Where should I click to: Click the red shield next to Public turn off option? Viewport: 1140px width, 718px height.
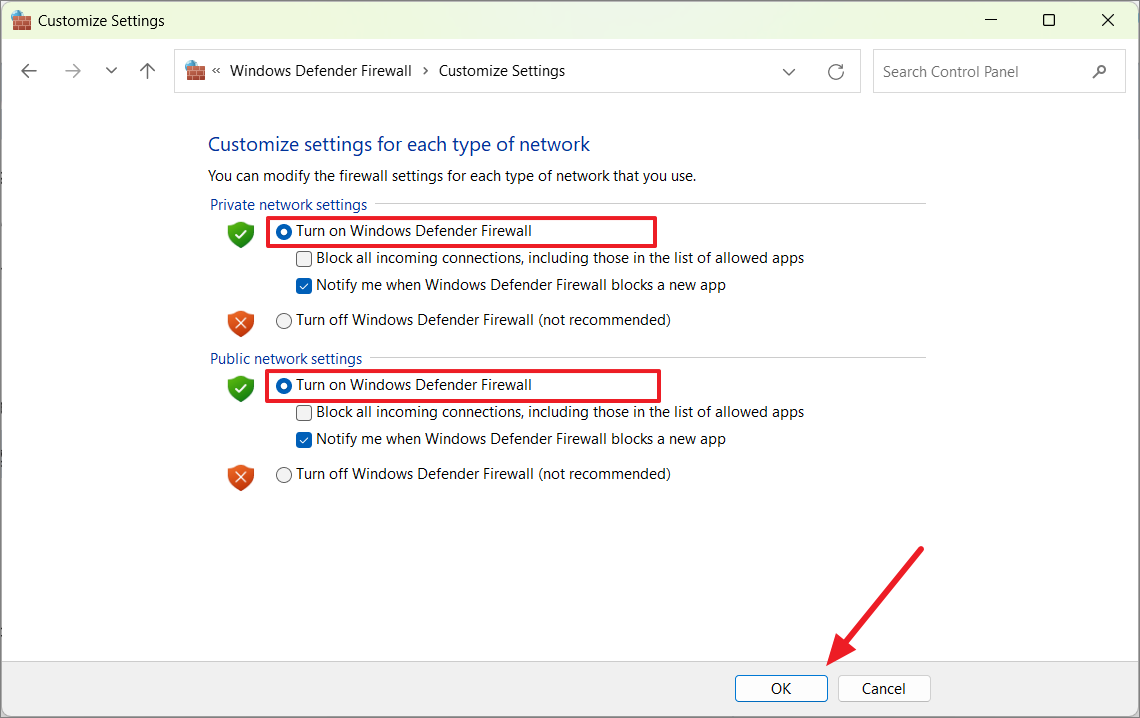point(240,477)
